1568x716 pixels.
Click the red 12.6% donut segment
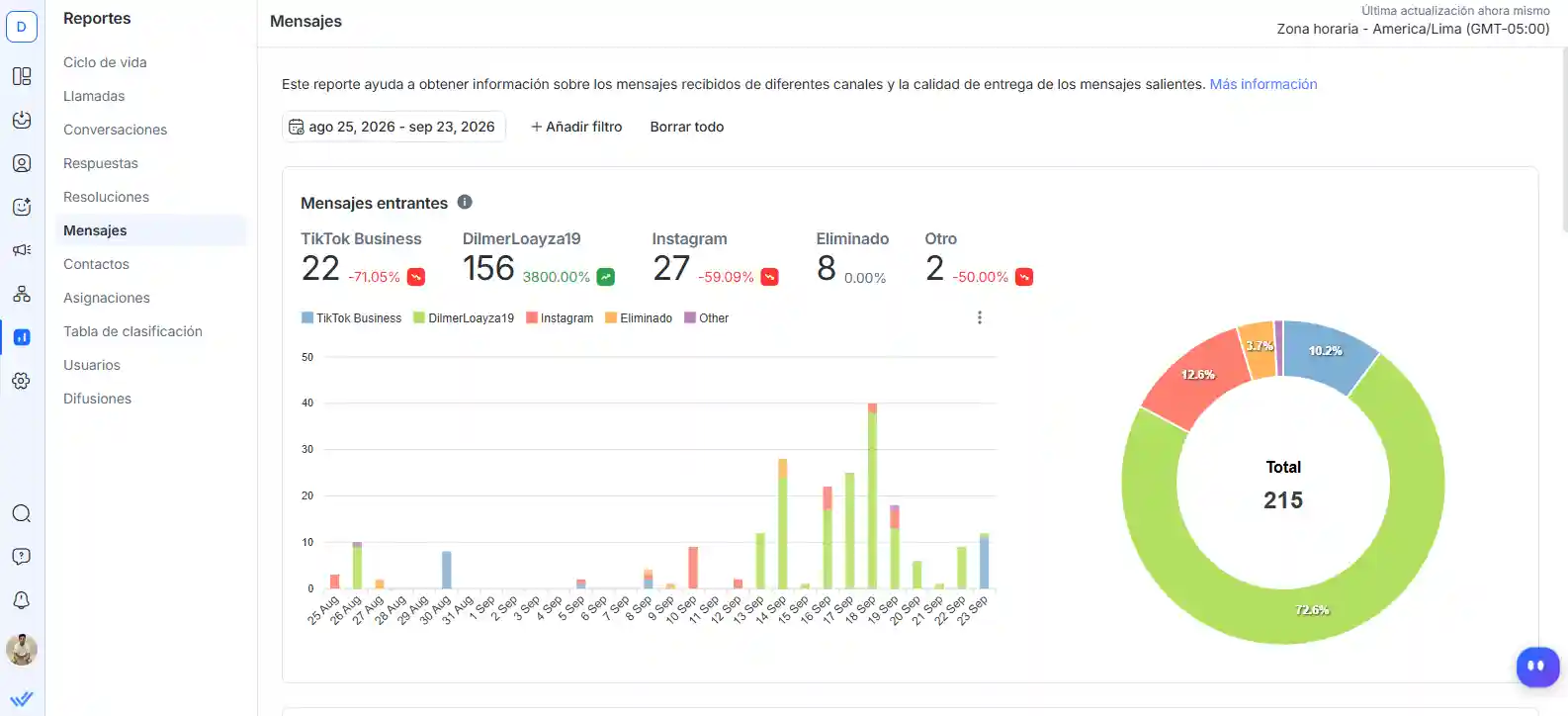coord(1197,375)
